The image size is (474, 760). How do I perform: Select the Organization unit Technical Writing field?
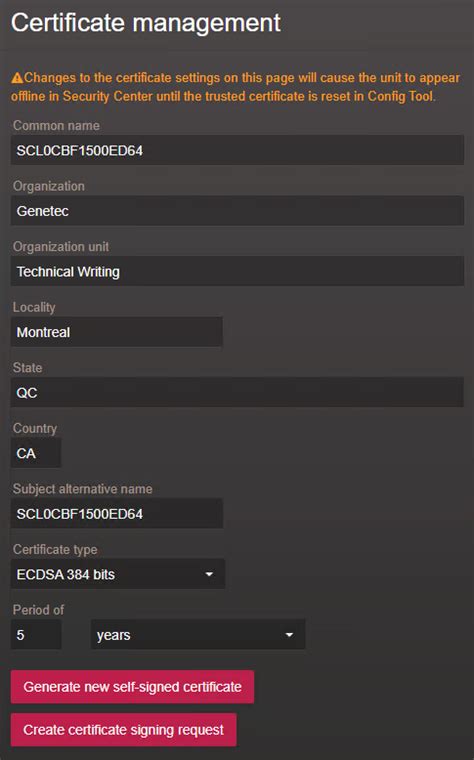[x=237, y=271]
